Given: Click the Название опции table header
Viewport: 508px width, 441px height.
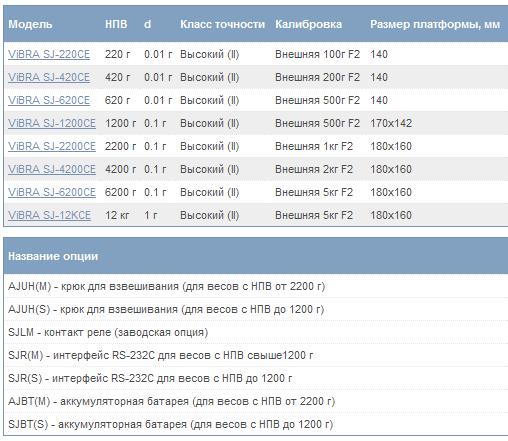Looking at the screenshot, I should 53,256.
